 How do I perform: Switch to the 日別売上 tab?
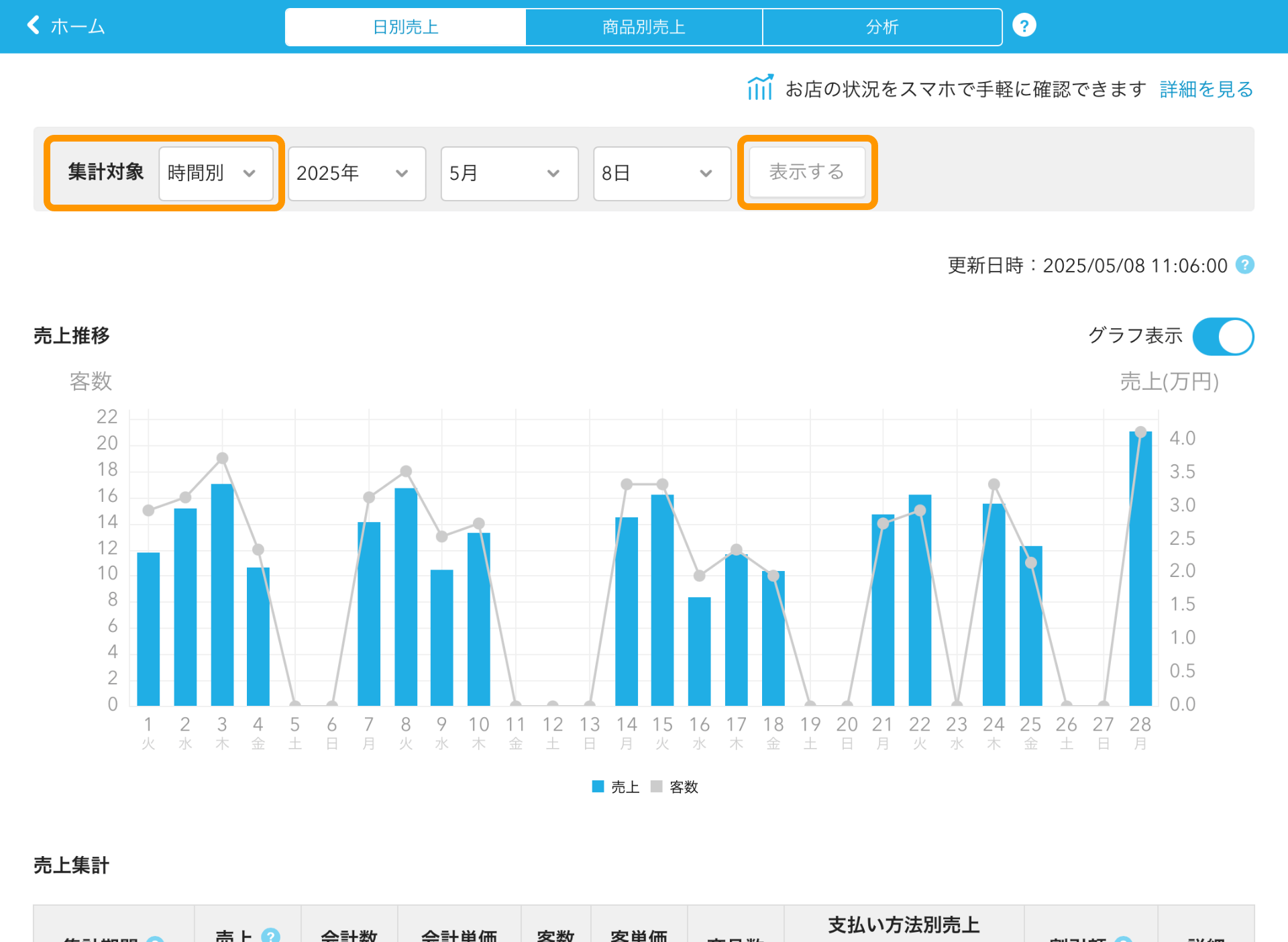pos(405,27)
